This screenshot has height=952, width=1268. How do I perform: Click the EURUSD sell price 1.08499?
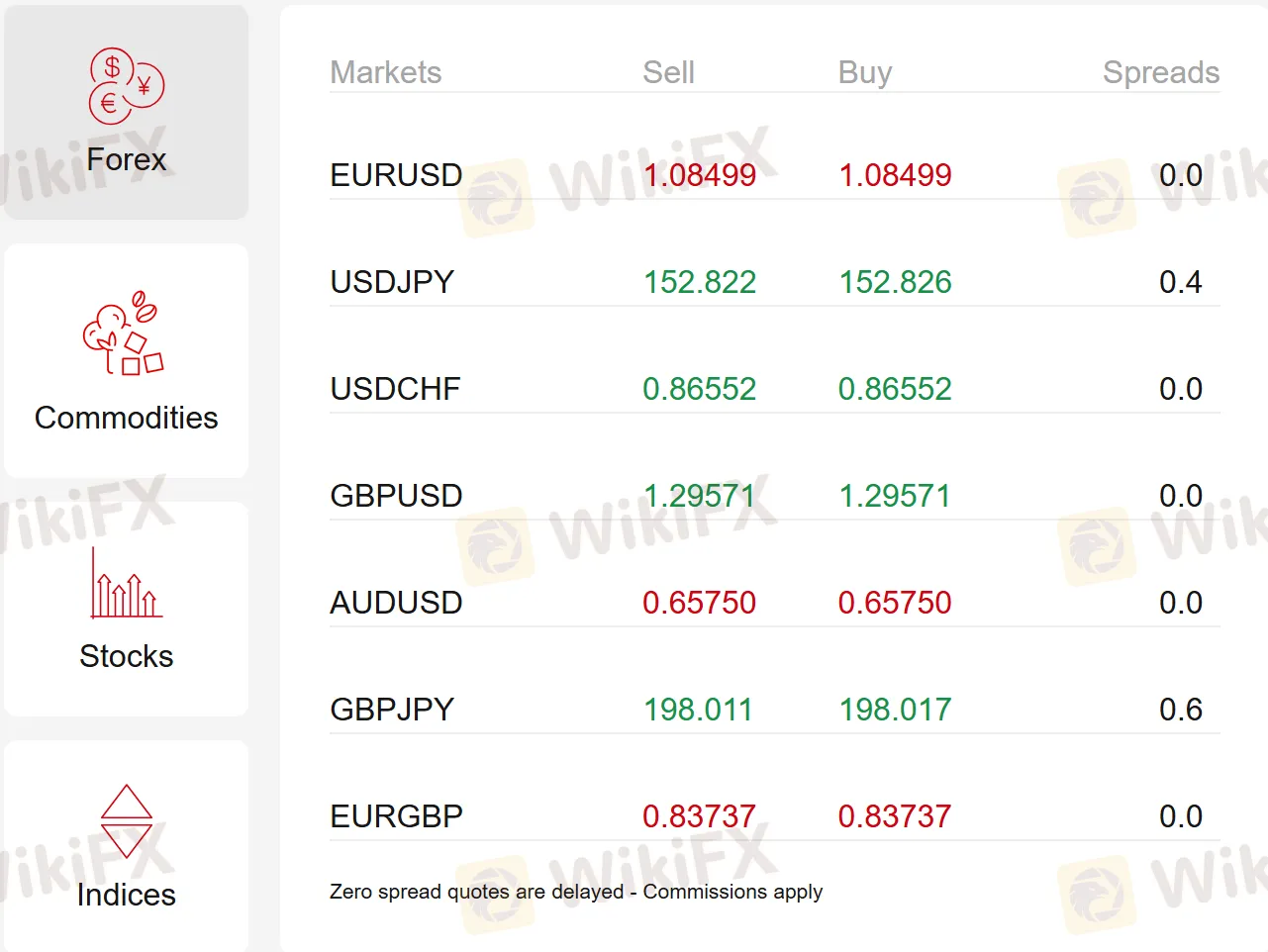(699, 175)
